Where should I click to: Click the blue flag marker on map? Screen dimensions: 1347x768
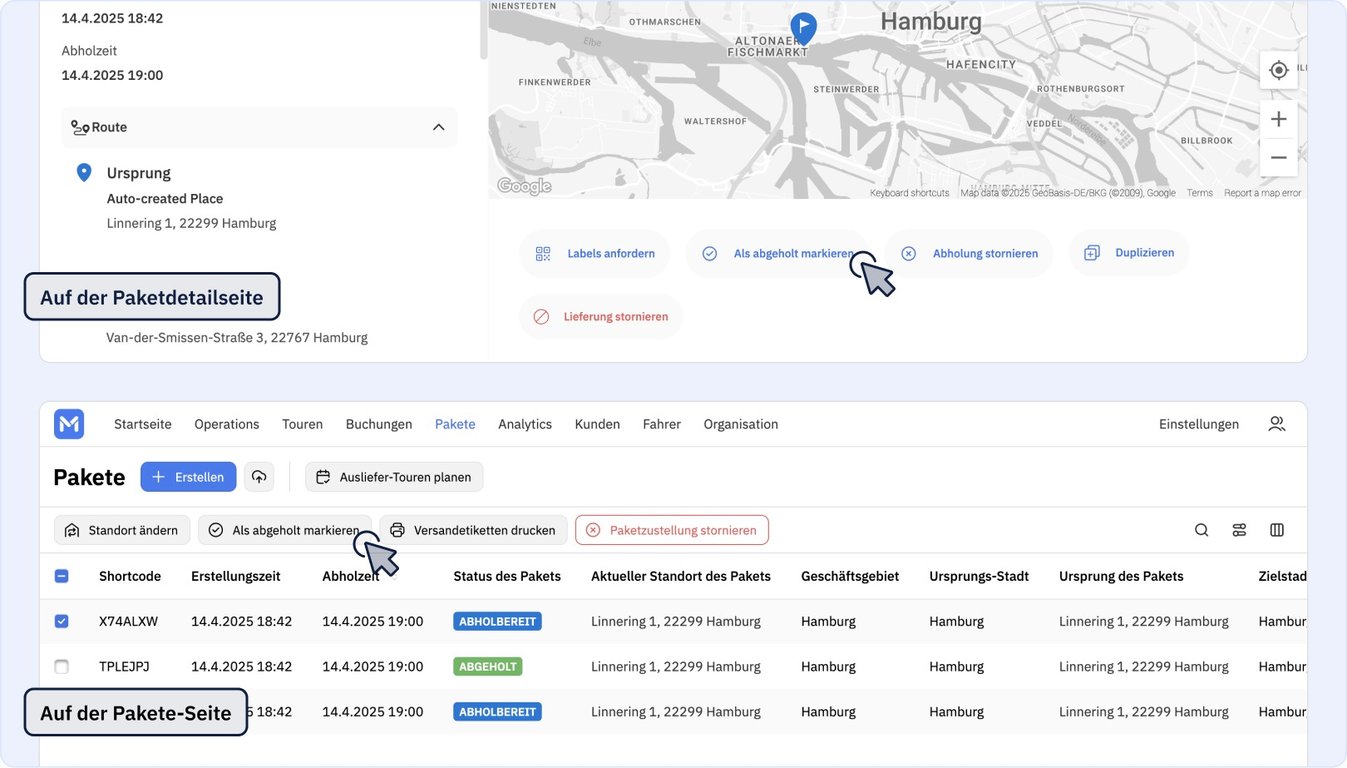pos(803,27)
